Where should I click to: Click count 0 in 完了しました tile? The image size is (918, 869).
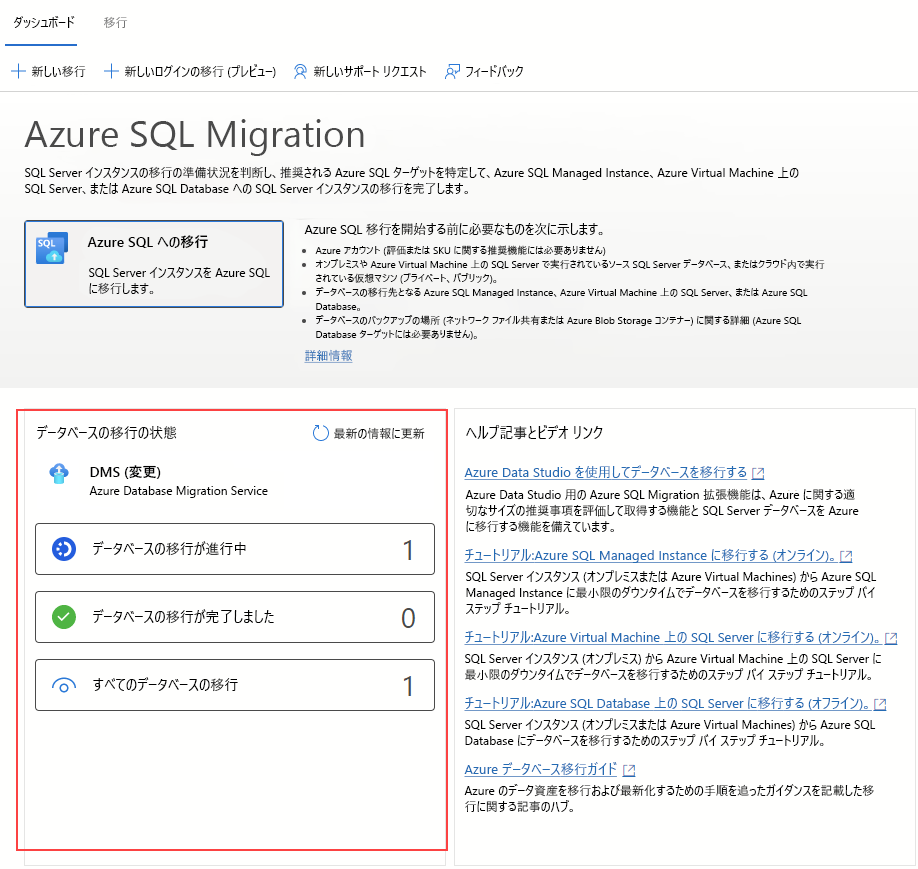click(408, 618)
